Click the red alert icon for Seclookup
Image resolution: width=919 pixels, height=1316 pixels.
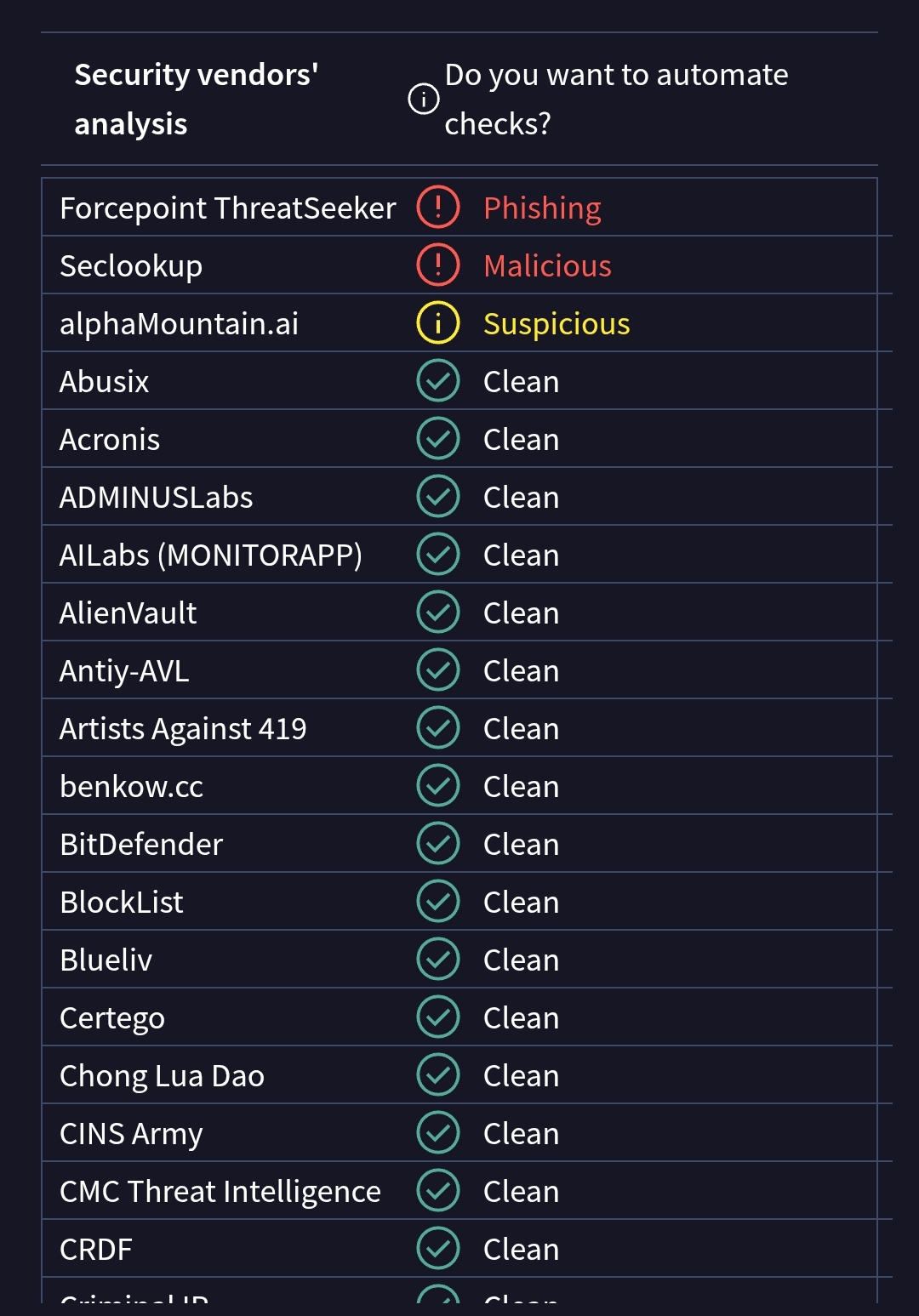pyautogui.click(x=438, y=265)
